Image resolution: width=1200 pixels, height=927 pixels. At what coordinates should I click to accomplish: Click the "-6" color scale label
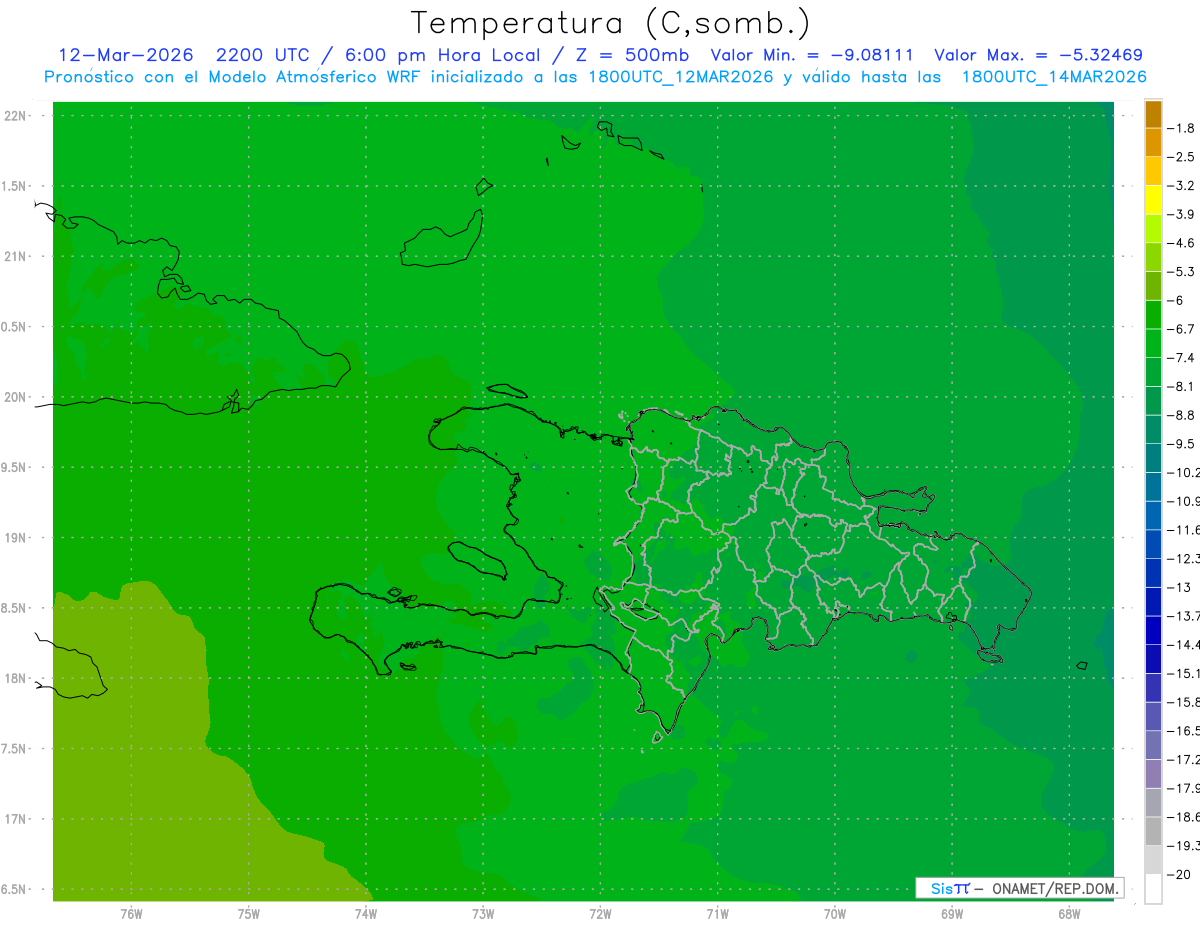pos(1177,300)
